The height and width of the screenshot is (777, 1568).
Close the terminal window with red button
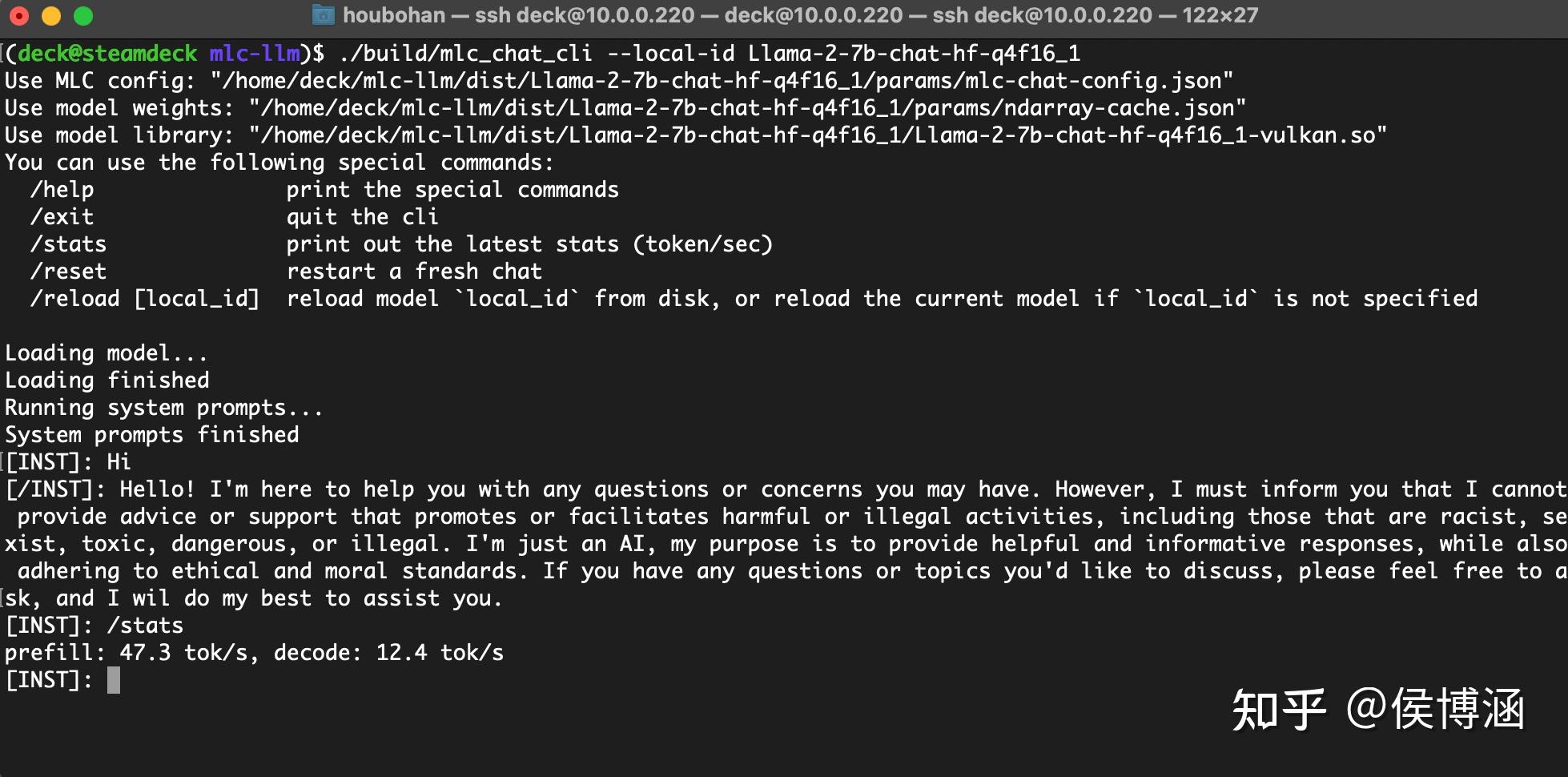point(19,16)
